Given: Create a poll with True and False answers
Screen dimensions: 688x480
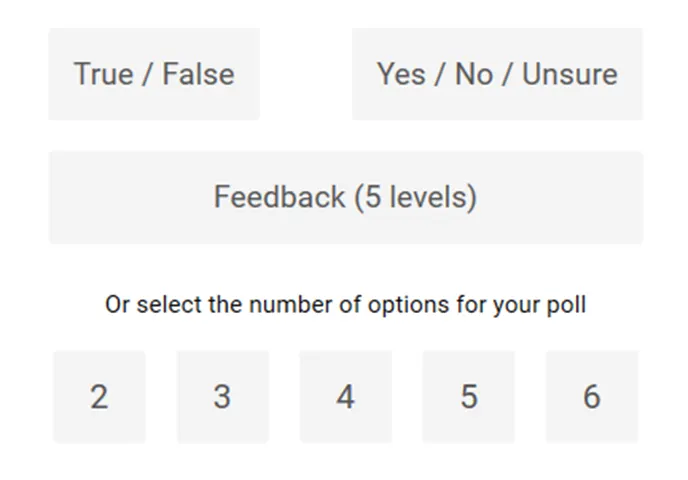Looking at the screenshot, I should [x=154, y=74].
